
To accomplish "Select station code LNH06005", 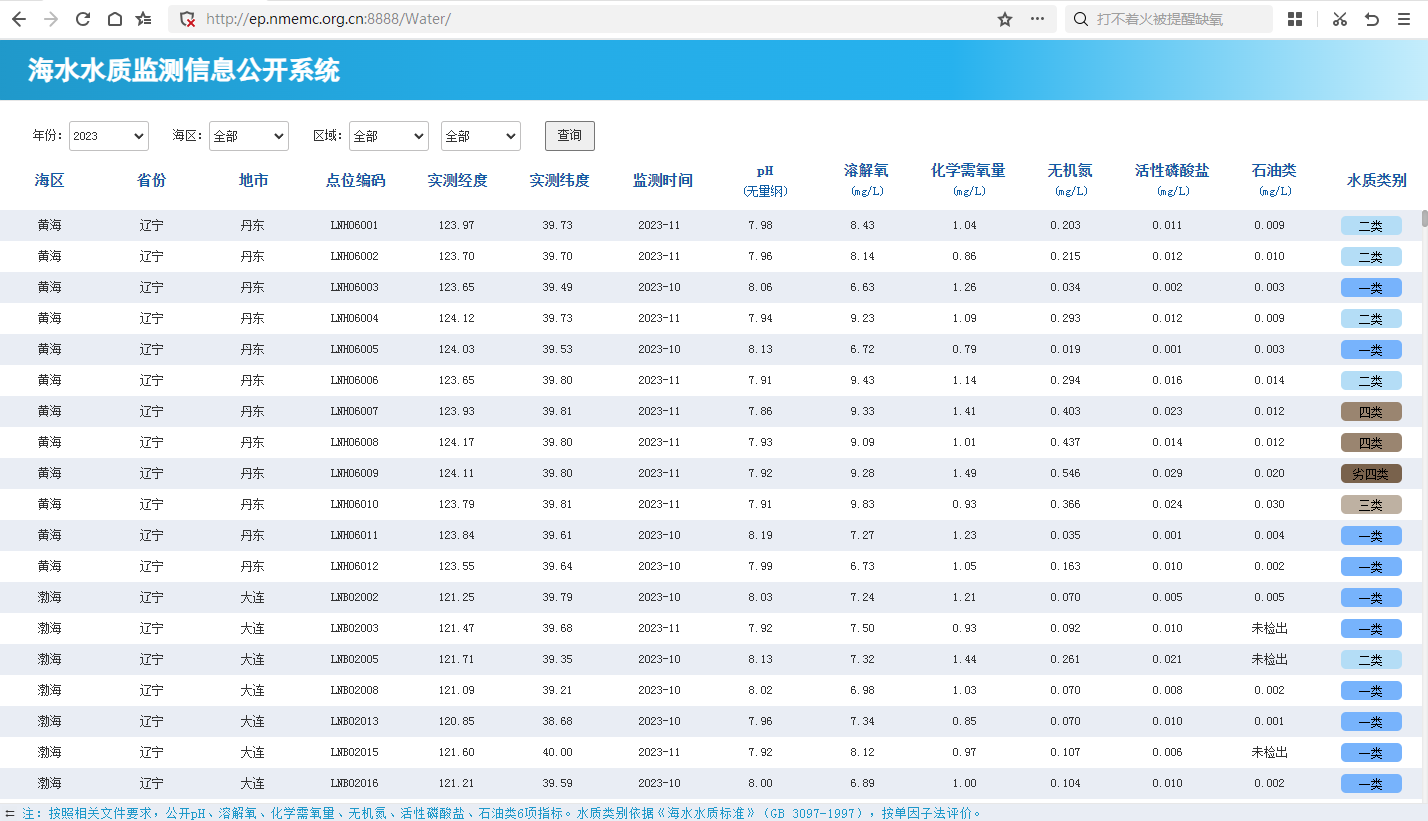I will tap(355, 349).
